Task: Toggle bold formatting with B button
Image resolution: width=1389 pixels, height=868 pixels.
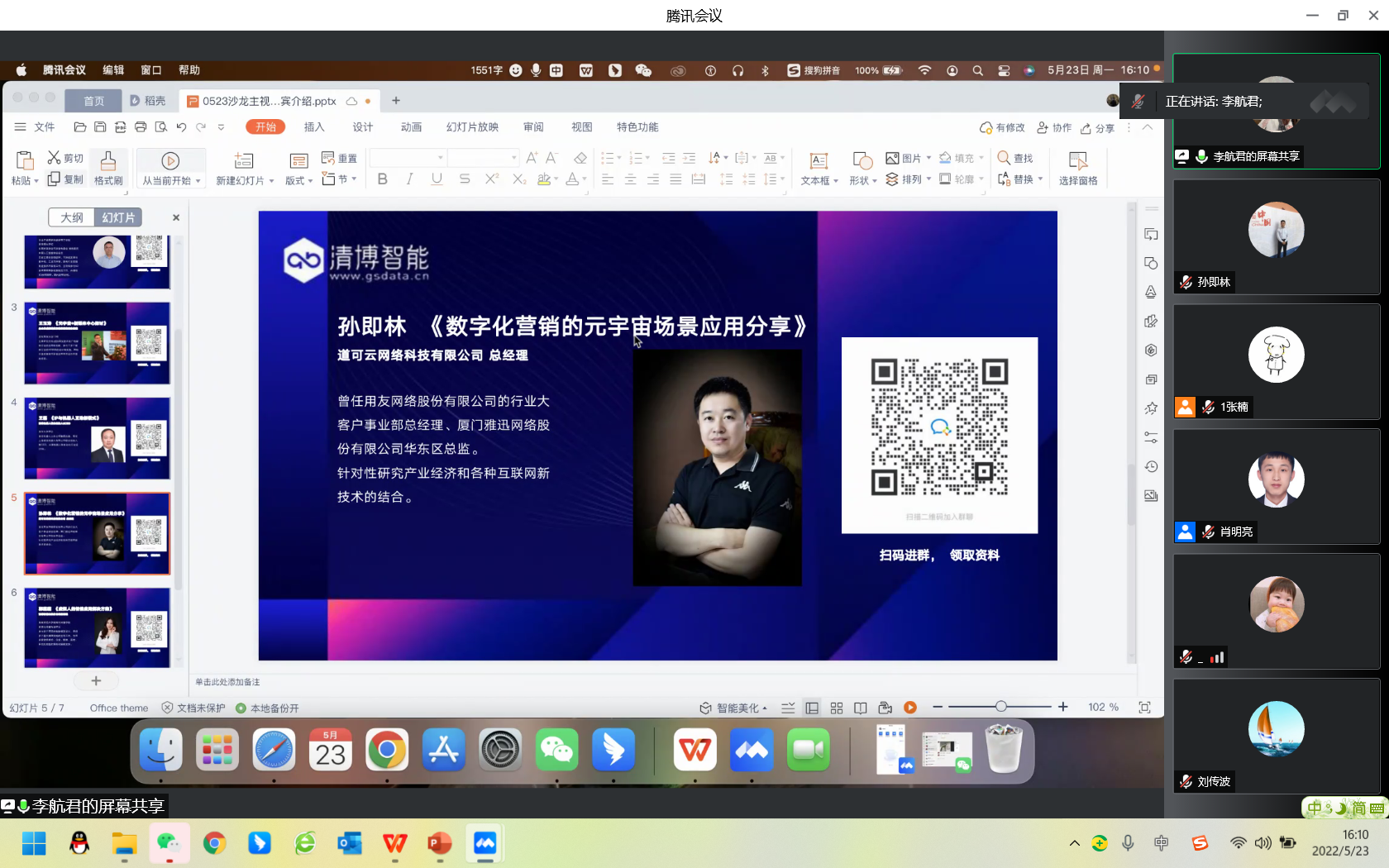Action: point(382,179)
